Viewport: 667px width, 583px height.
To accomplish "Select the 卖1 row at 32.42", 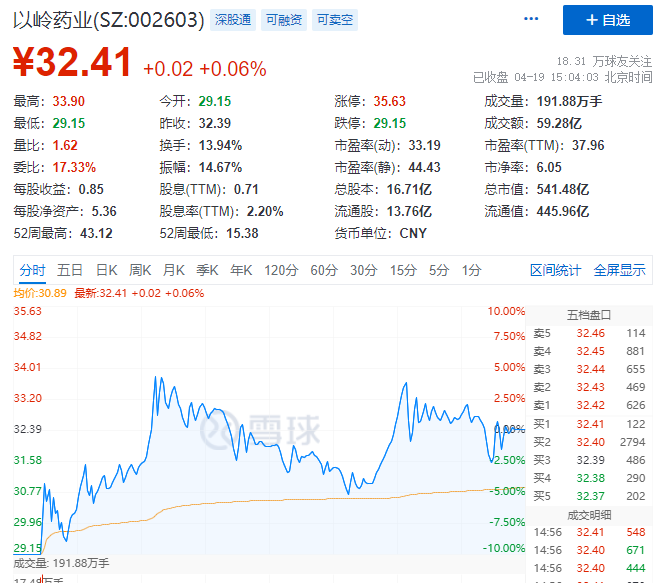I will pos(589,405).
